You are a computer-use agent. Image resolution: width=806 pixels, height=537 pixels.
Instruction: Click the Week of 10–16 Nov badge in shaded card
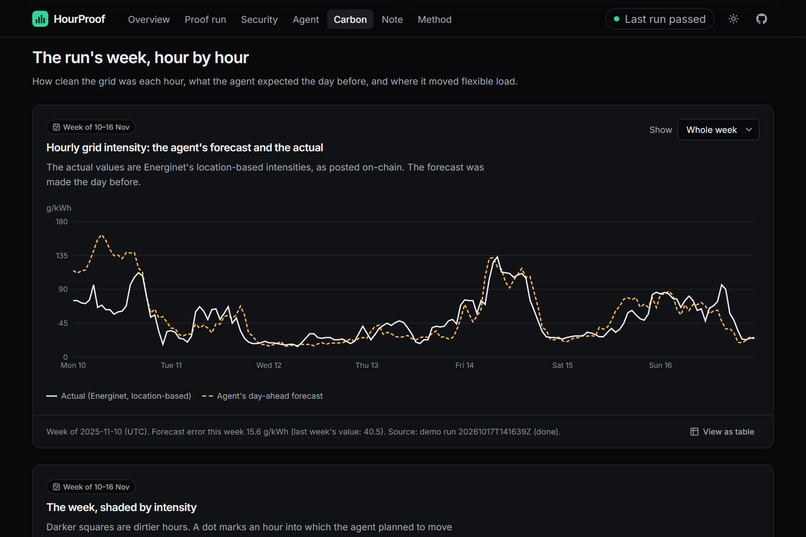(91, 487)
